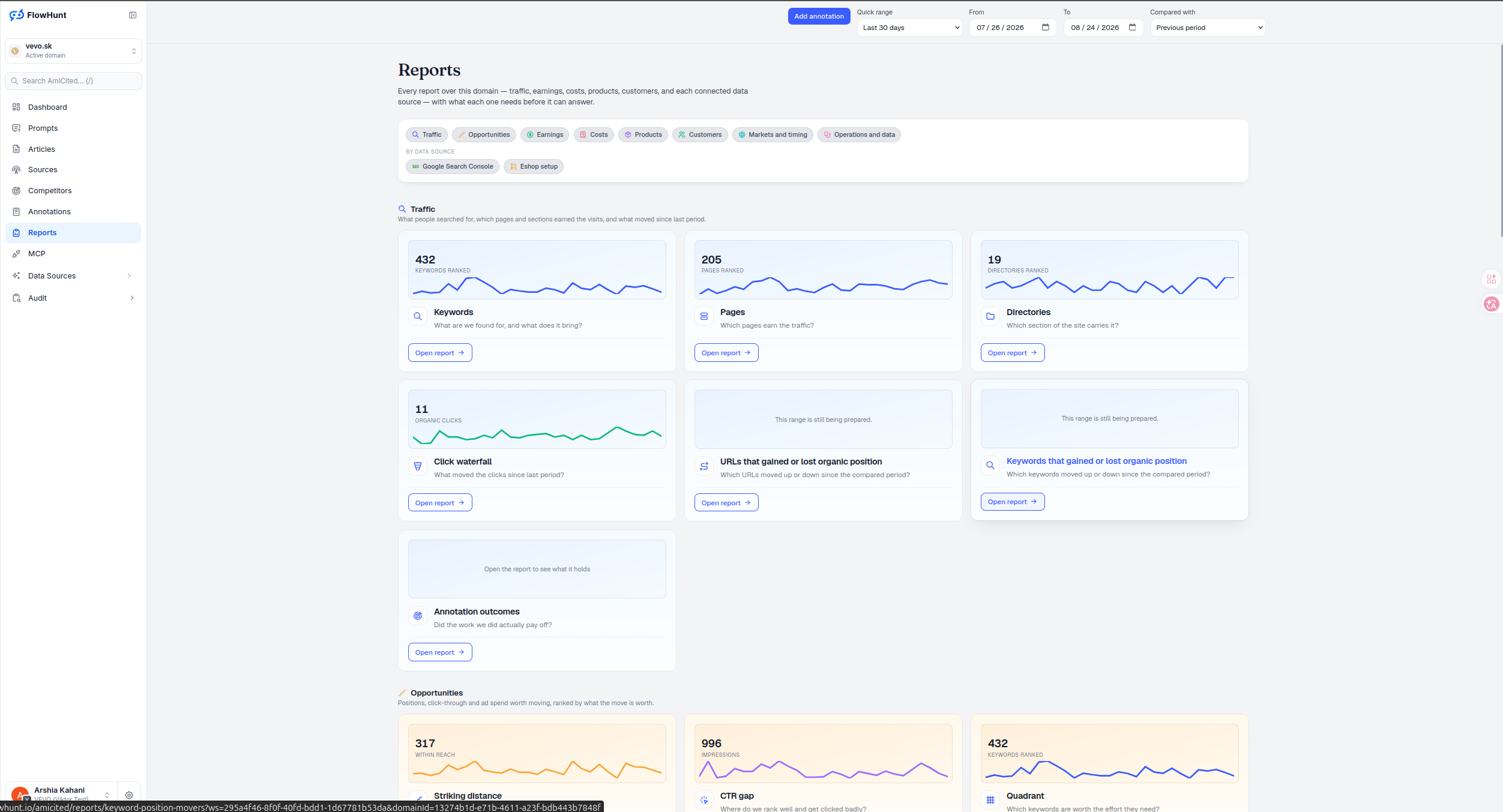The image size is (1503, 812).
Task: Open the Compared with dropdown
Action: pos(1208,28)
